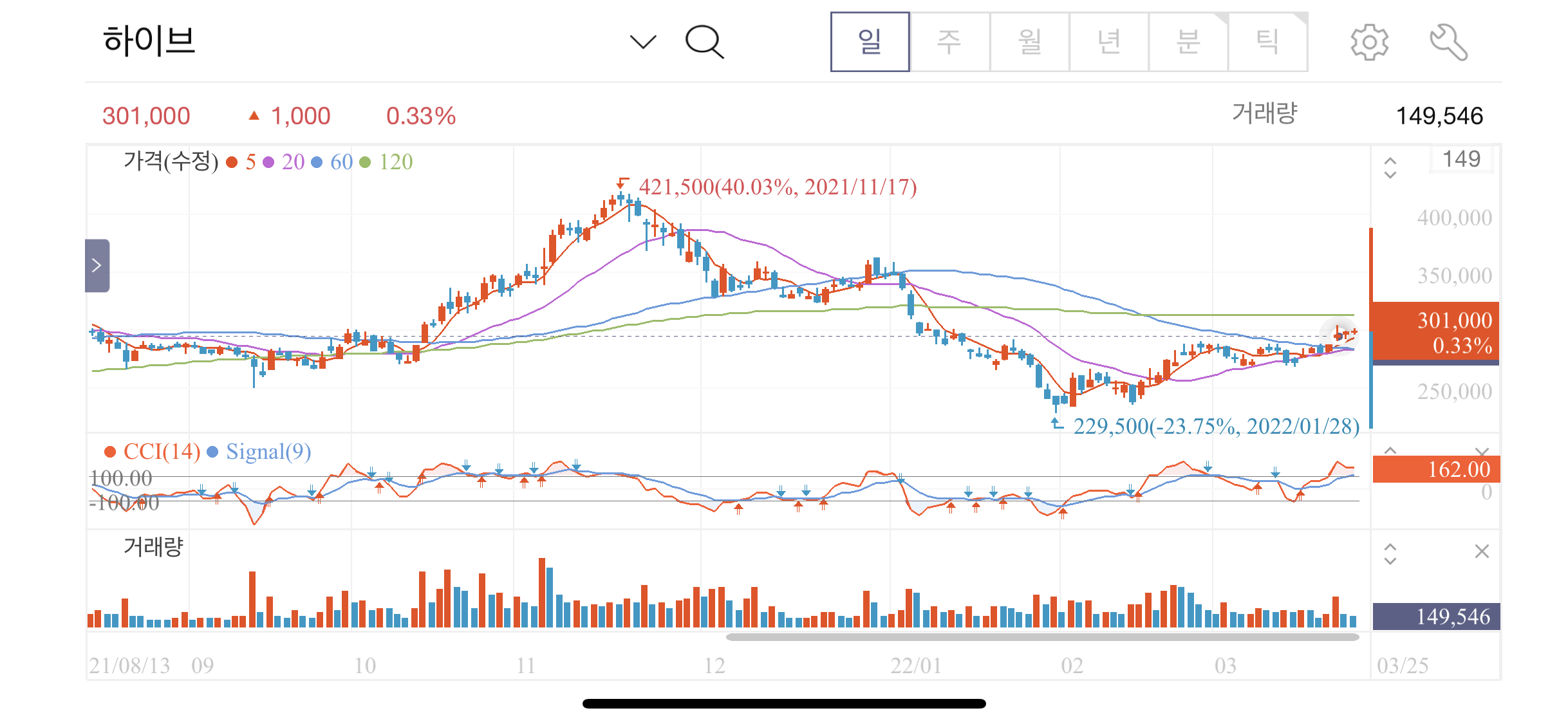This screenshot has height=724, width=1568.
Task: Open chart settings gear
Action: 1368,42
